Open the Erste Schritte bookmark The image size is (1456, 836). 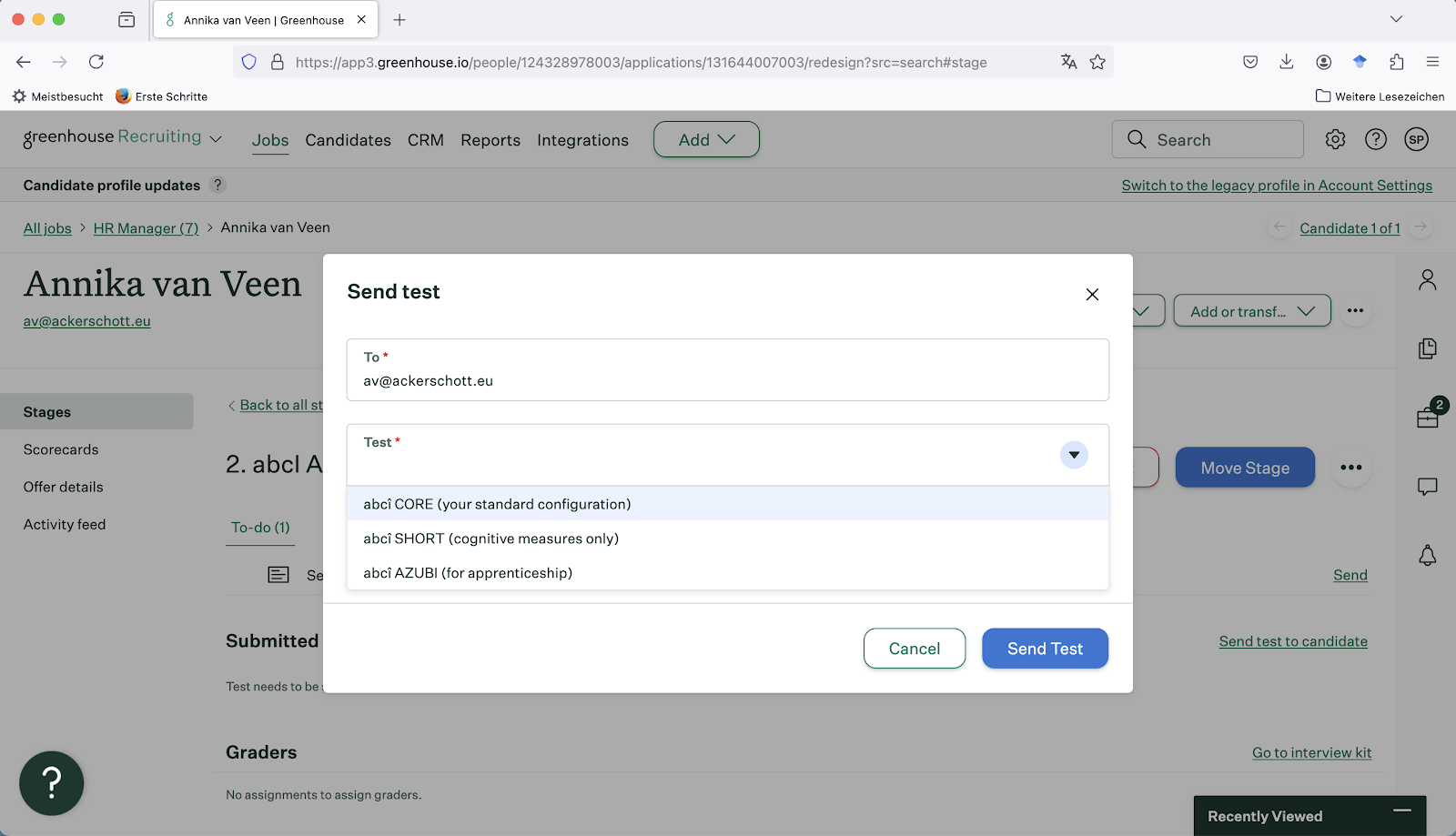(162, 96)
